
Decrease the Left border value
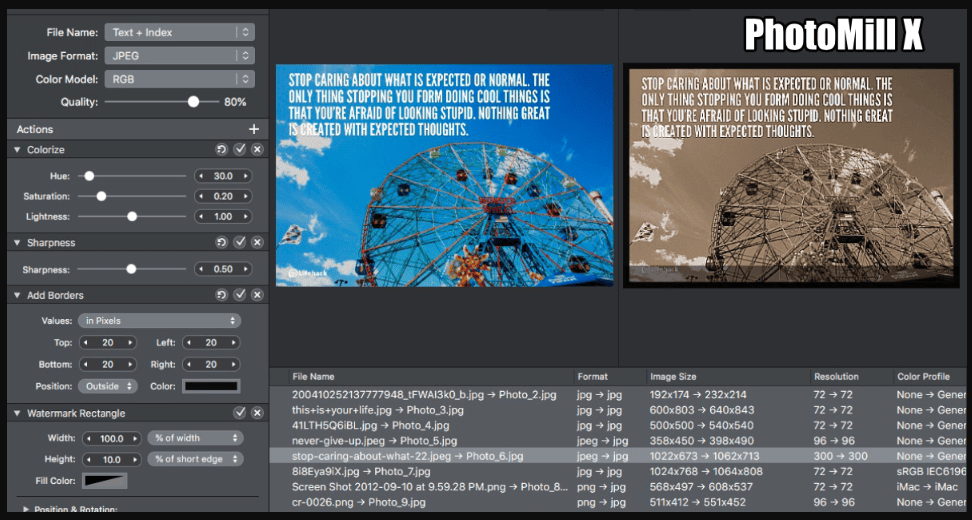pos(188,343)
